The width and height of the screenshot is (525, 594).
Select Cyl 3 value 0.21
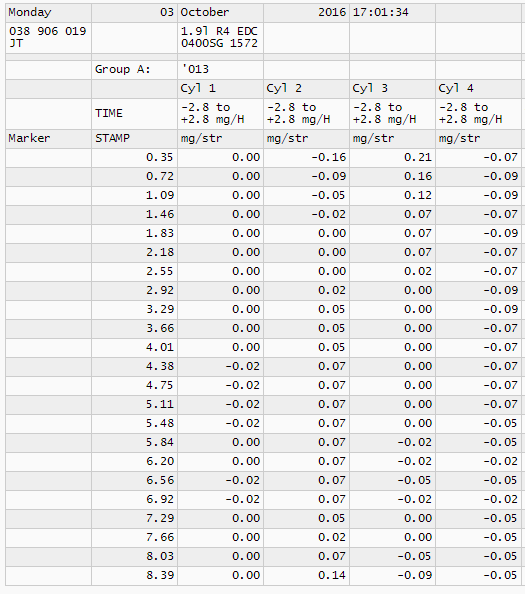click(392, 158)
